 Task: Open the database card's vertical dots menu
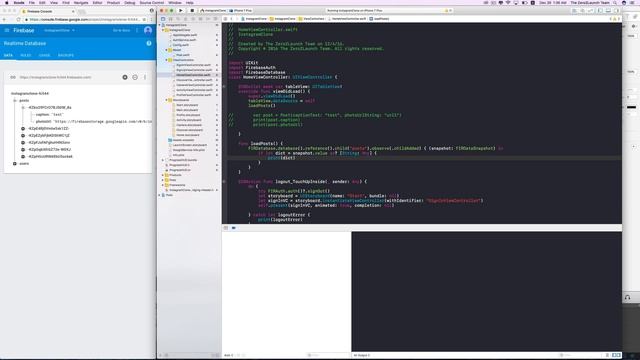pos(144,77)
